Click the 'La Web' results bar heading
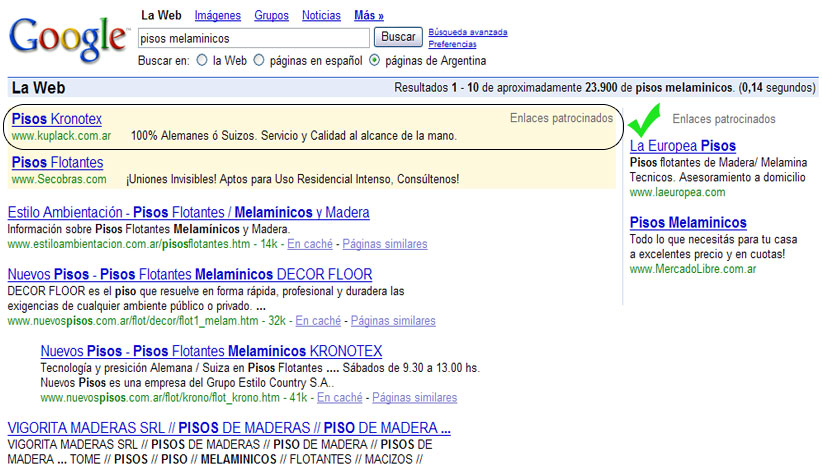Image resolution: width=822 pixels, height=464 pixels. point(38,88)
